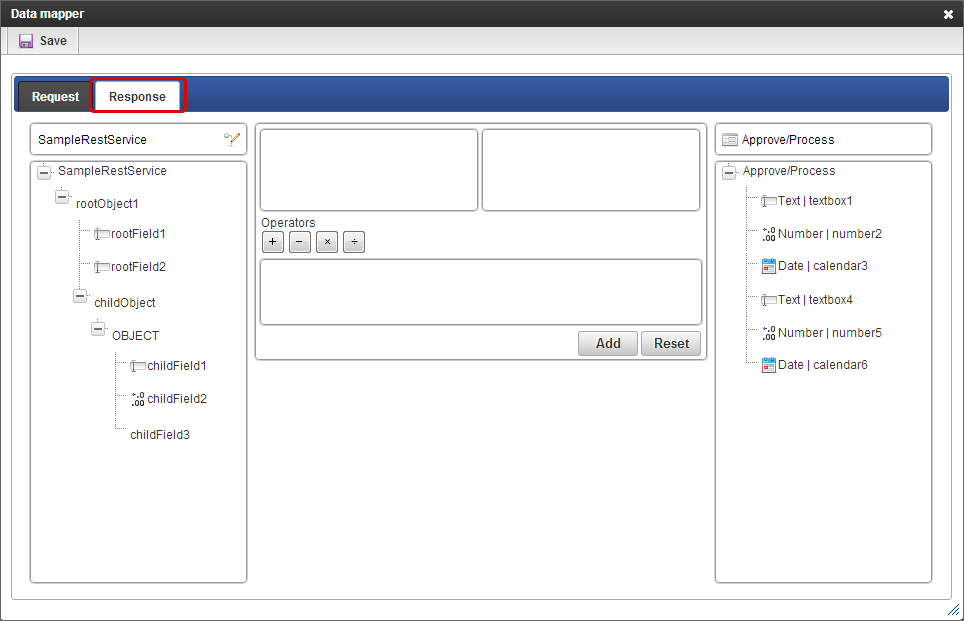Click the calendar icon of calendar3
964x621 pixels.
coord(768,266)
